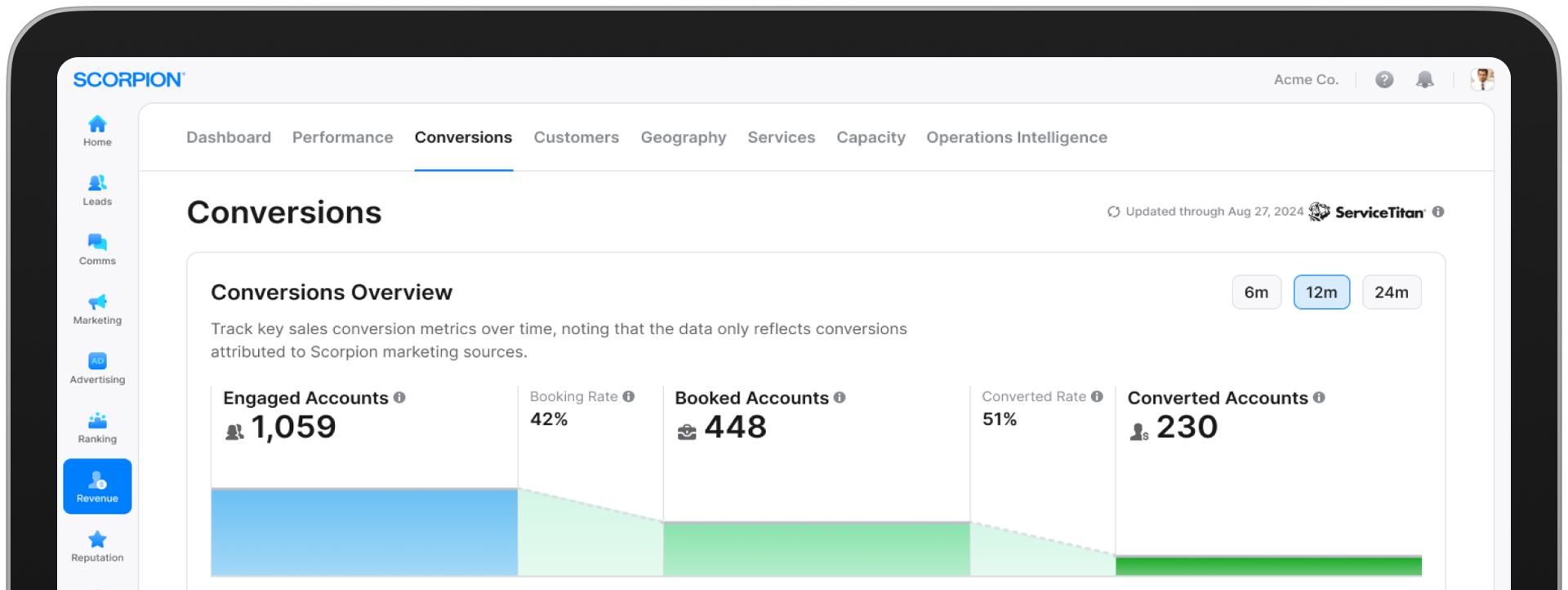Viewport: 1568px width, 590px height.
Task: Switch to the Performance tab
Action: click(x=342, y=137)
